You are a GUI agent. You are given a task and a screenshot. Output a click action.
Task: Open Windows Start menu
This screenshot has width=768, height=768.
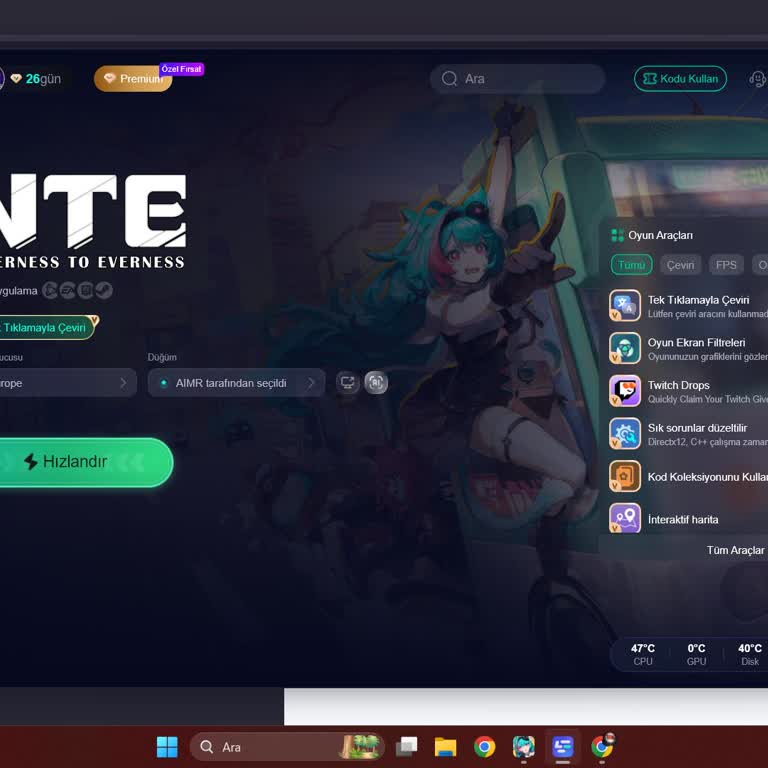(167, 747)
